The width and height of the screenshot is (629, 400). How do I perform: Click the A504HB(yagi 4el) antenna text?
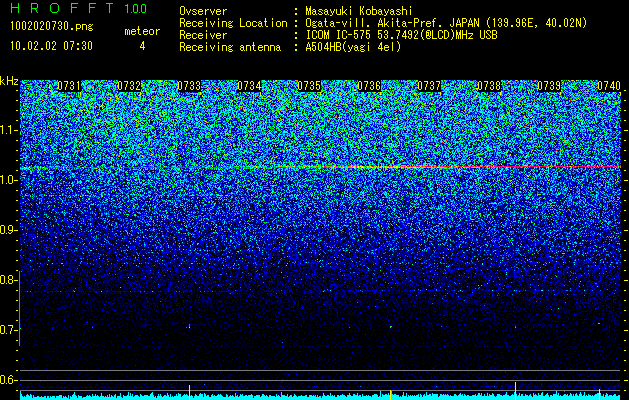[353, 47]
